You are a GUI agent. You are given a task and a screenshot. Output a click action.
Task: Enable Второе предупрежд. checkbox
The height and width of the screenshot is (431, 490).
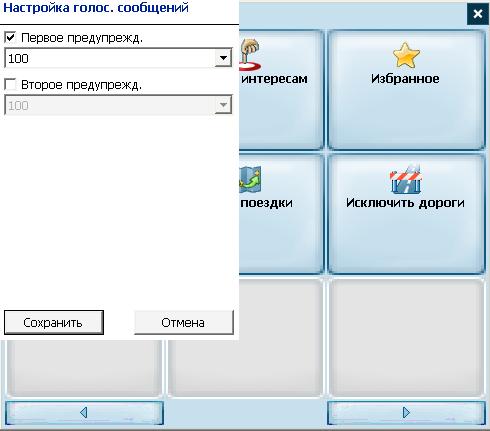click(x=10, y=84)
